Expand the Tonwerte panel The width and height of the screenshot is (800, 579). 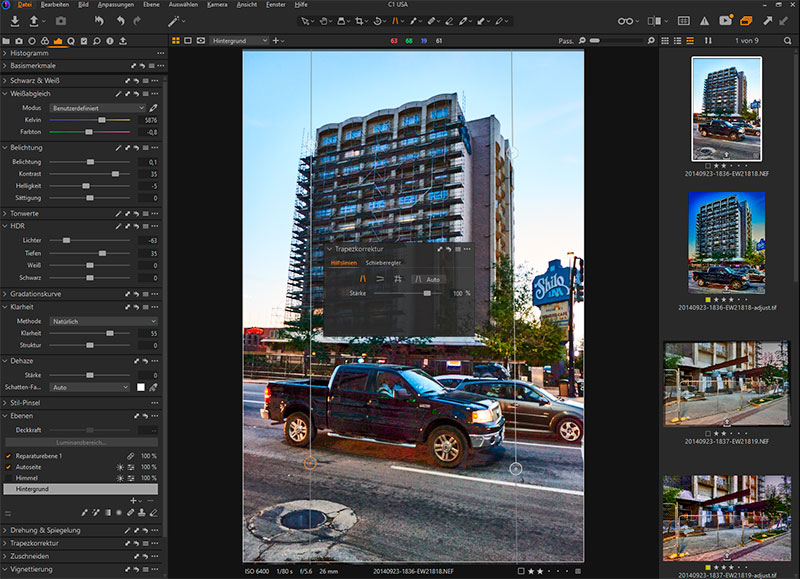5,214
